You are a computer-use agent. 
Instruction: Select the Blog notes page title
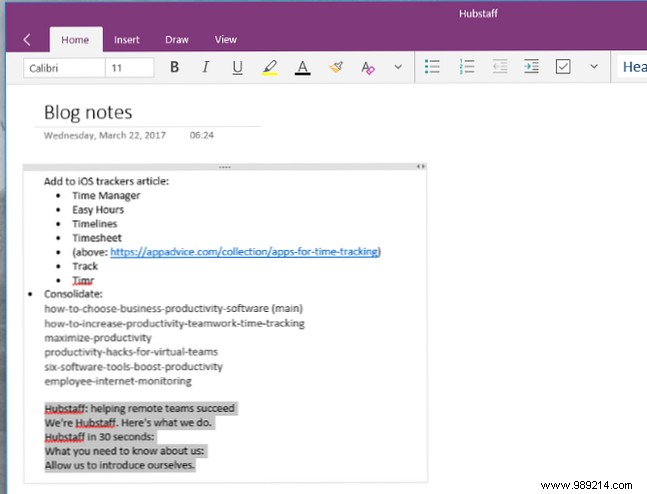click(88, 113)
